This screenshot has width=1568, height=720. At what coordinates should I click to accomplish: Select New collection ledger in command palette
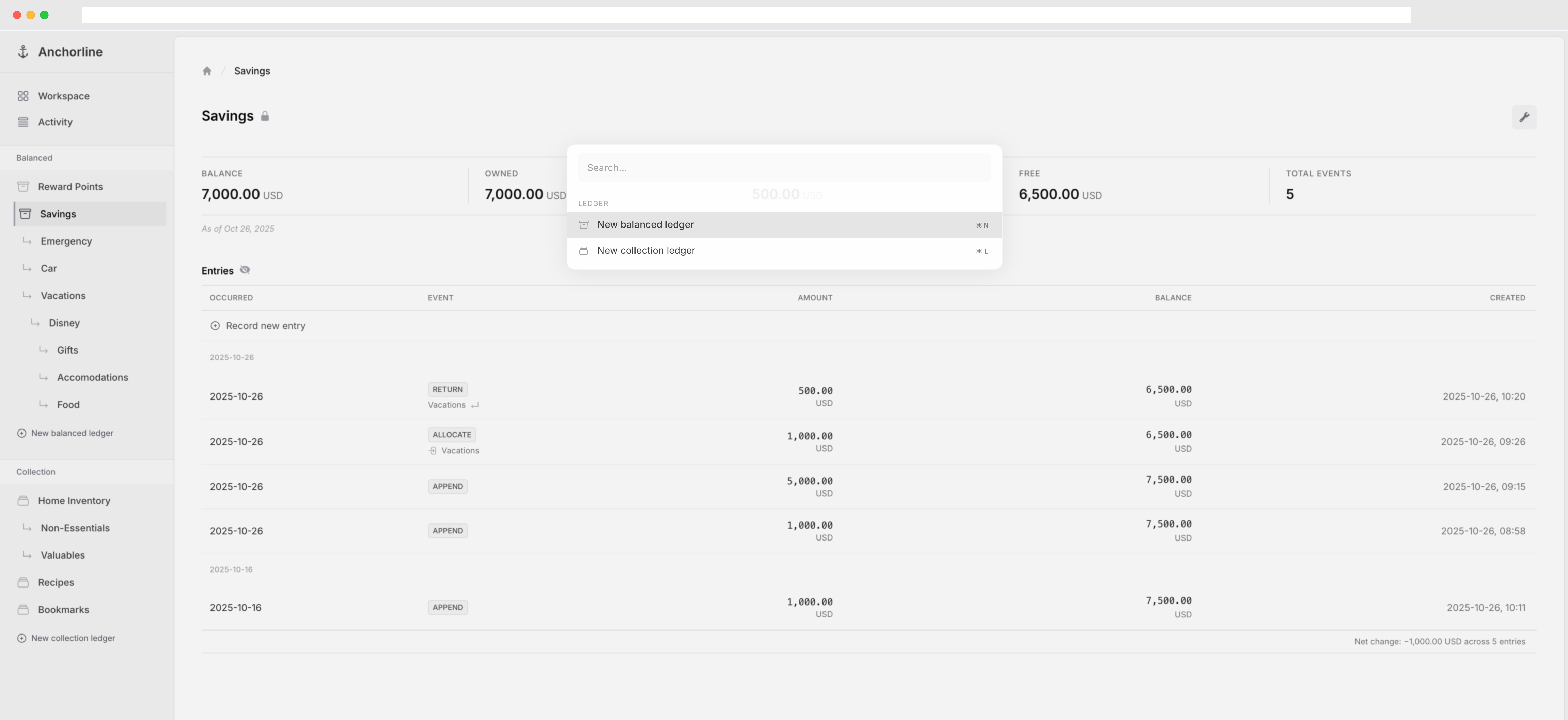[x=646, y=251]
